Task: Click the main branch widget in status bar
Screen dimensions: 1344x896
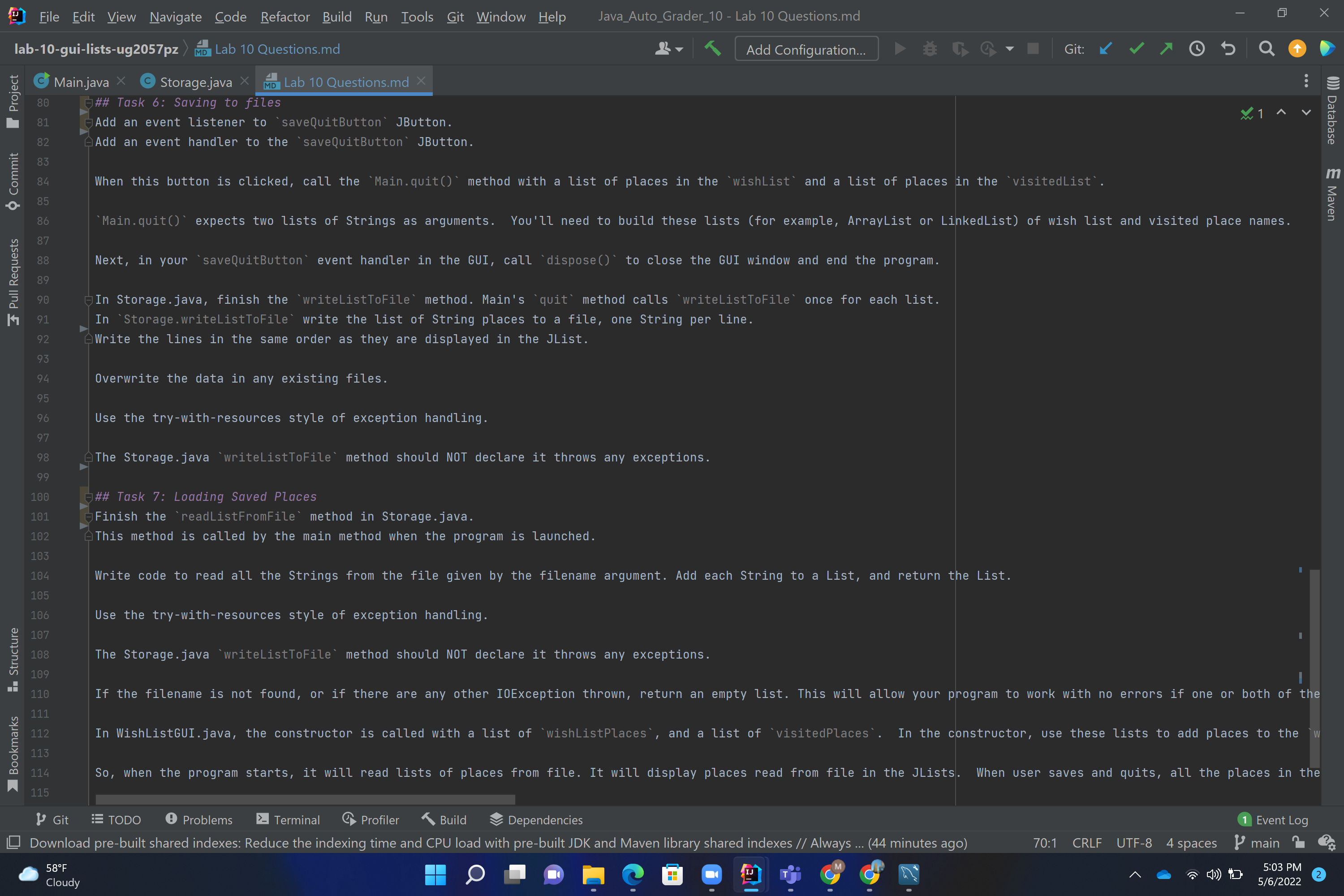Action: [x=1257, y=843]
